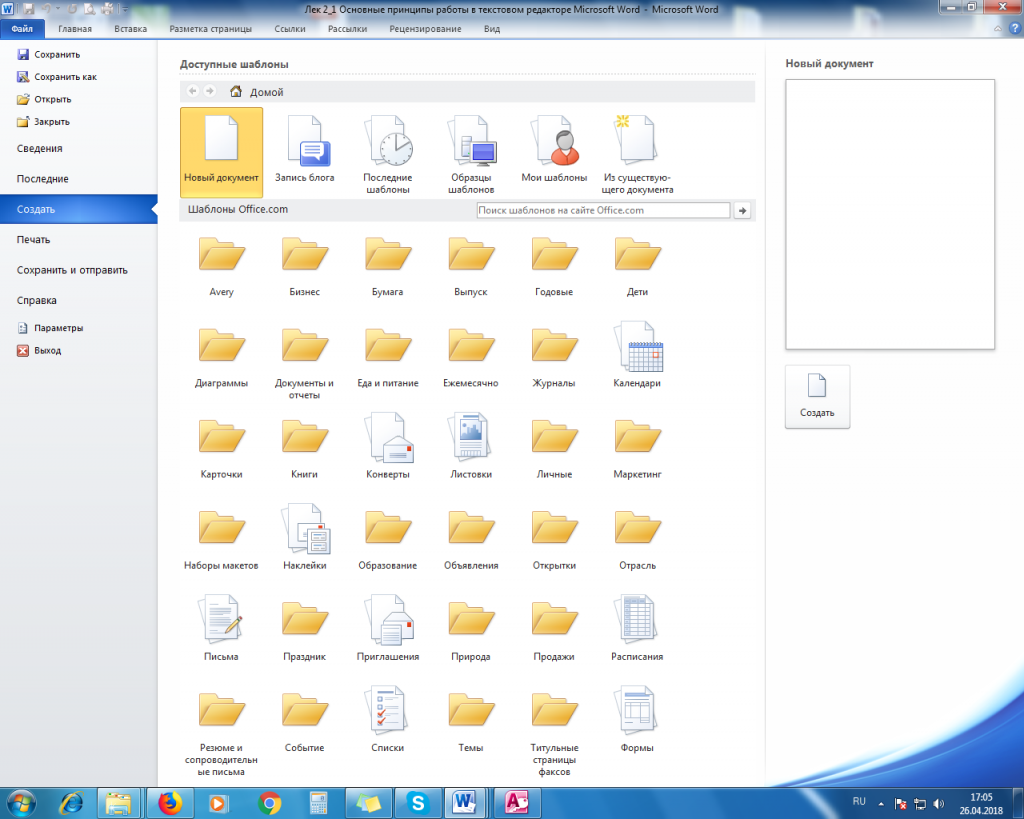This screenshot has height=819, width=1024.
Task: Open the Титульные страницы факсов folder
Action: [x=554, y=733]
